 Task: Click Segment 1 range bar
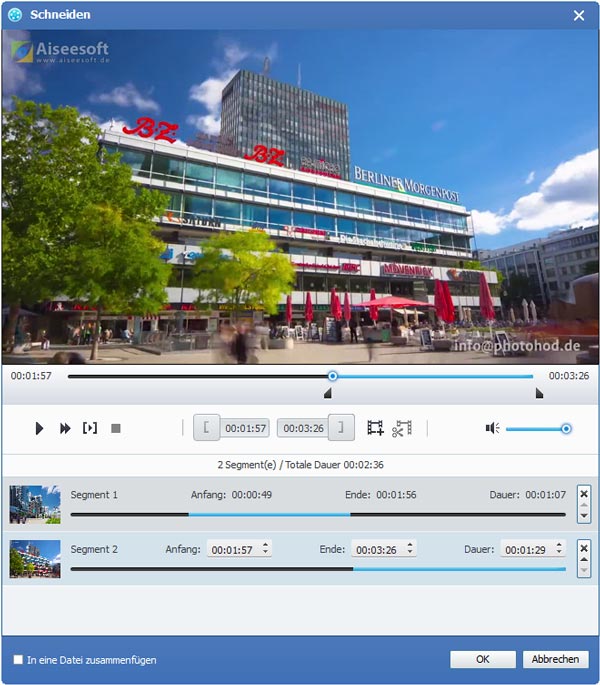point(318,515)
